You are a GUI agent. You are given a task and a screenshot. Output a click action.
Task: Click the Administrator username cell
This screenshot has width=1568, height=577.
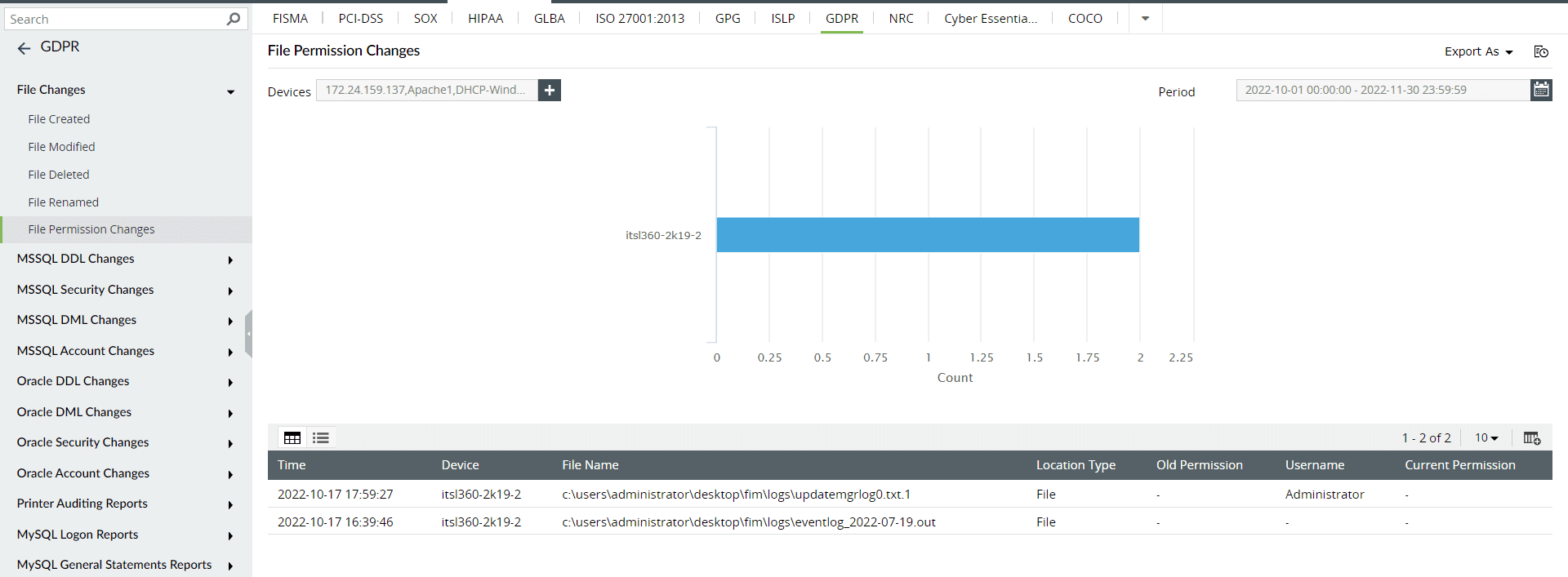(1324, 495)
